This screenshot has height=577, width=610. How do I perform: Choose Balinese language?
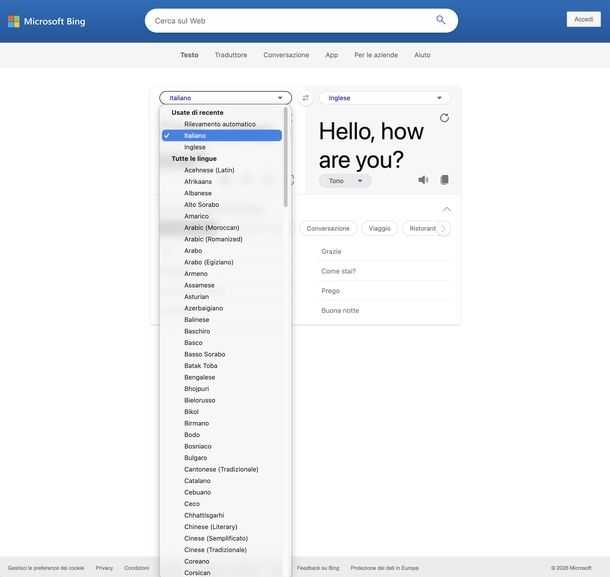222,320
